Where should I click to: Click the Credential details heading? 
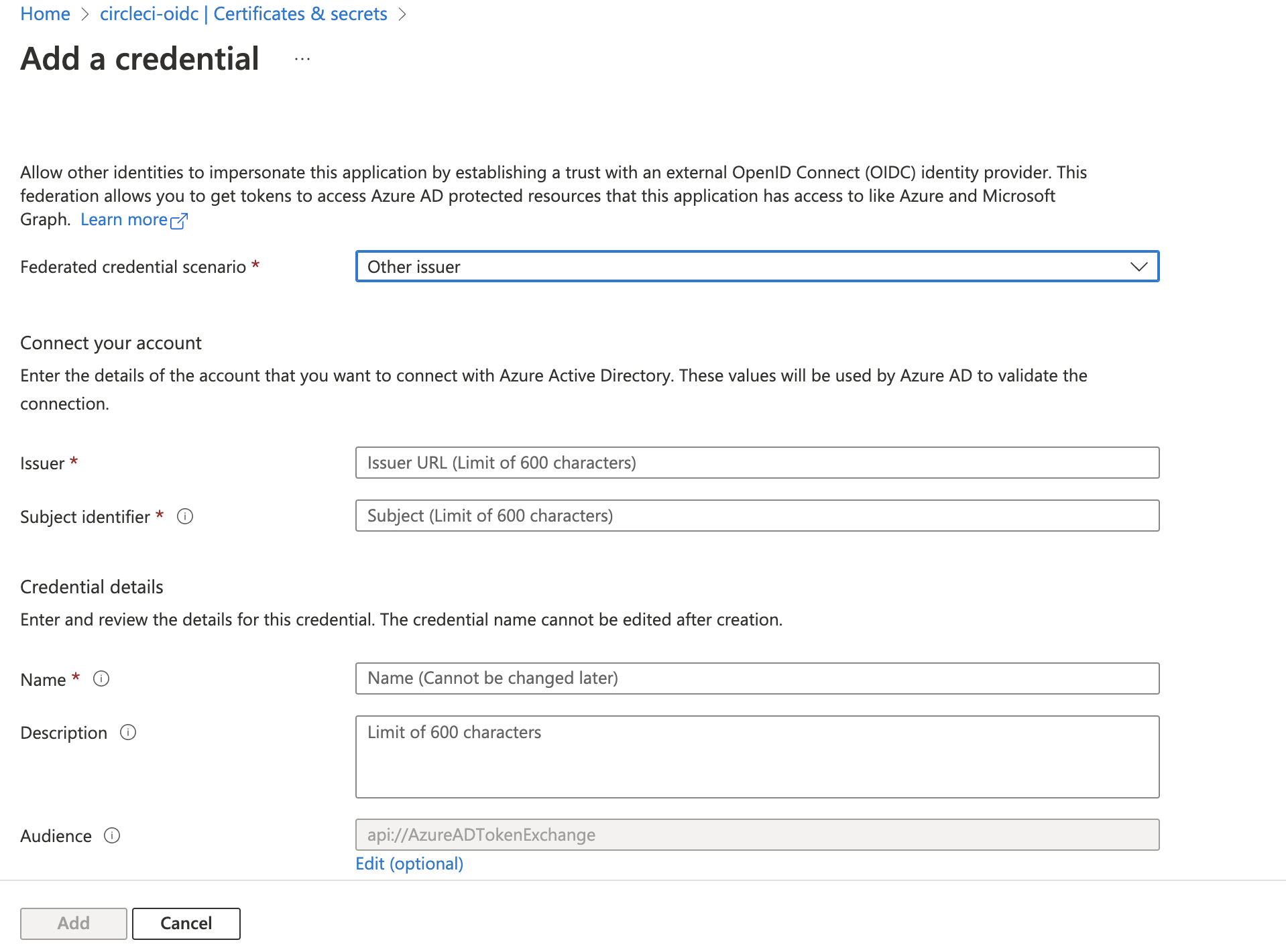pos(92,587)
